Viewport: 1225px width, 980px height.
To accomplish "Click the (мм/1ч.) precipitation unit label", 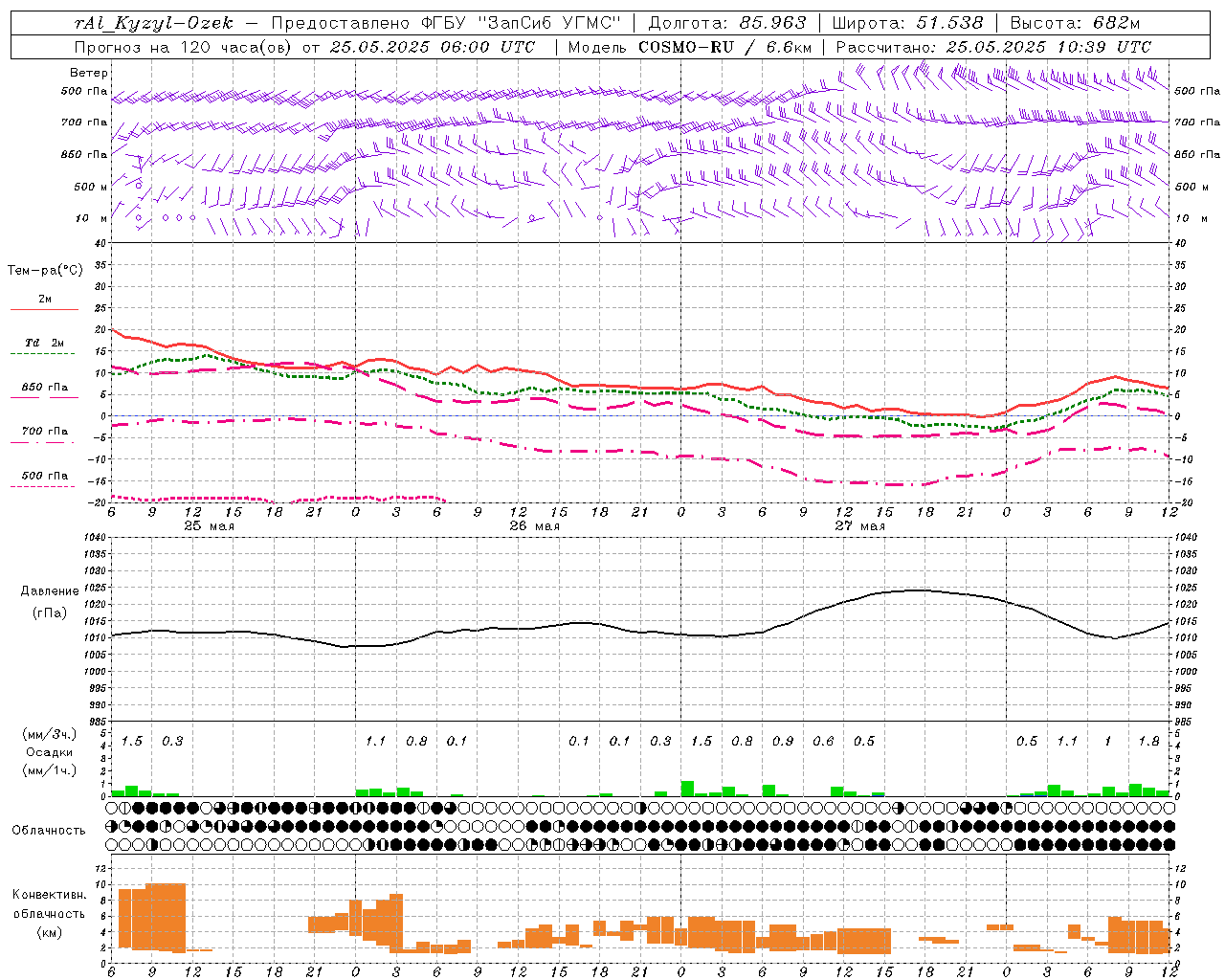I will coord(50,770).
